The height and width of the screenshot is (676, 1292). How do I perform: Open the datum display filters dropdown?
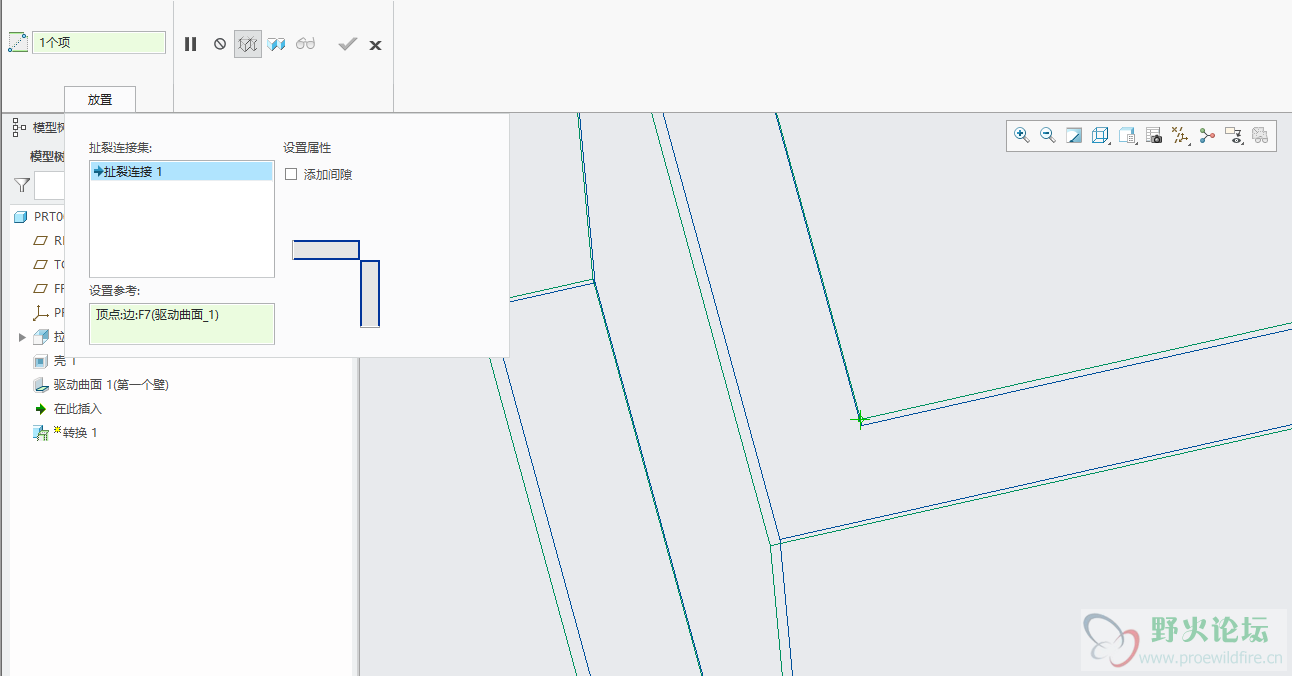click(x=1181, y=135)
